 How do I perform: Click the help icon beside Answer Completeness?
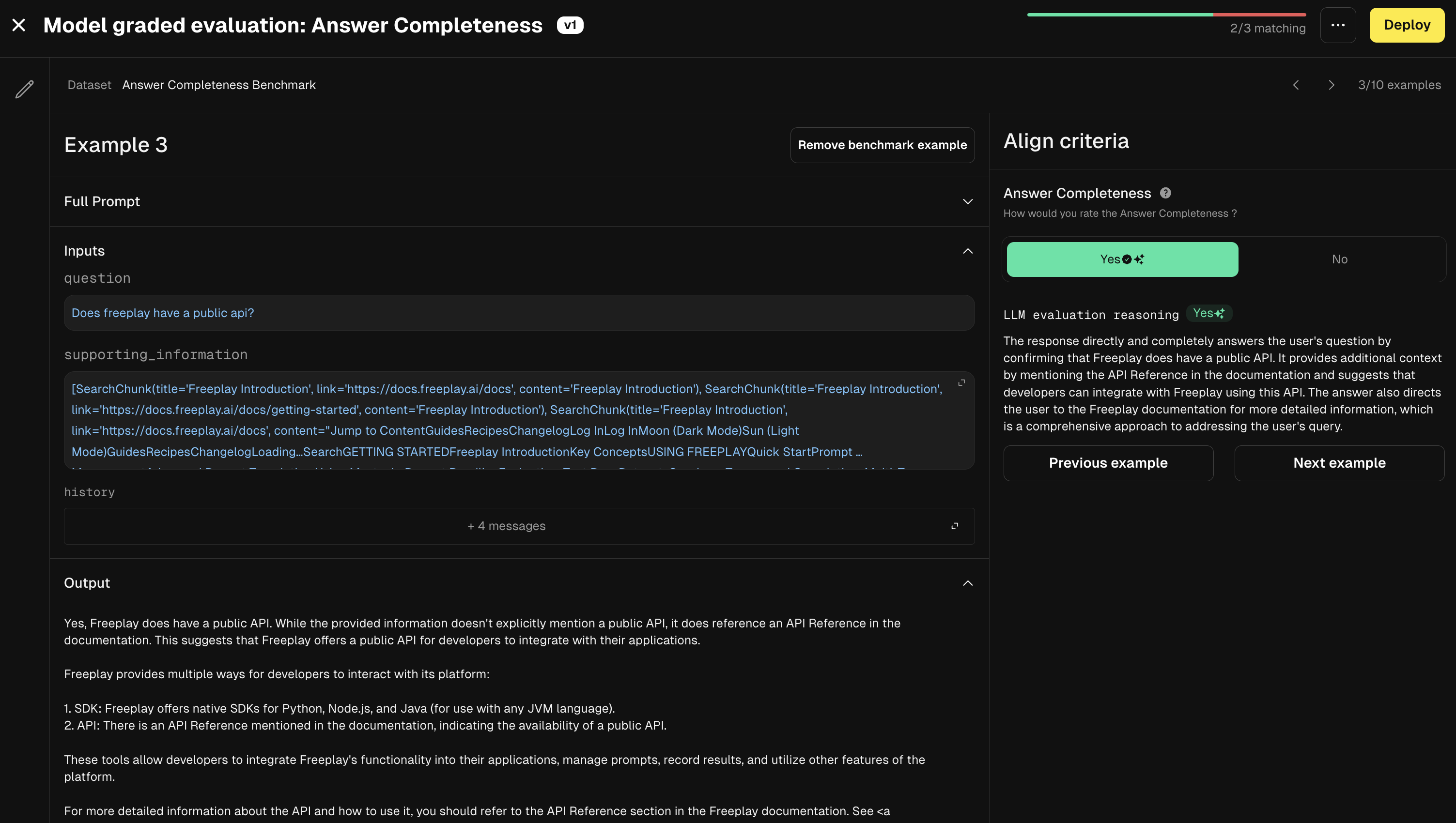click(x=1165, y=193)
